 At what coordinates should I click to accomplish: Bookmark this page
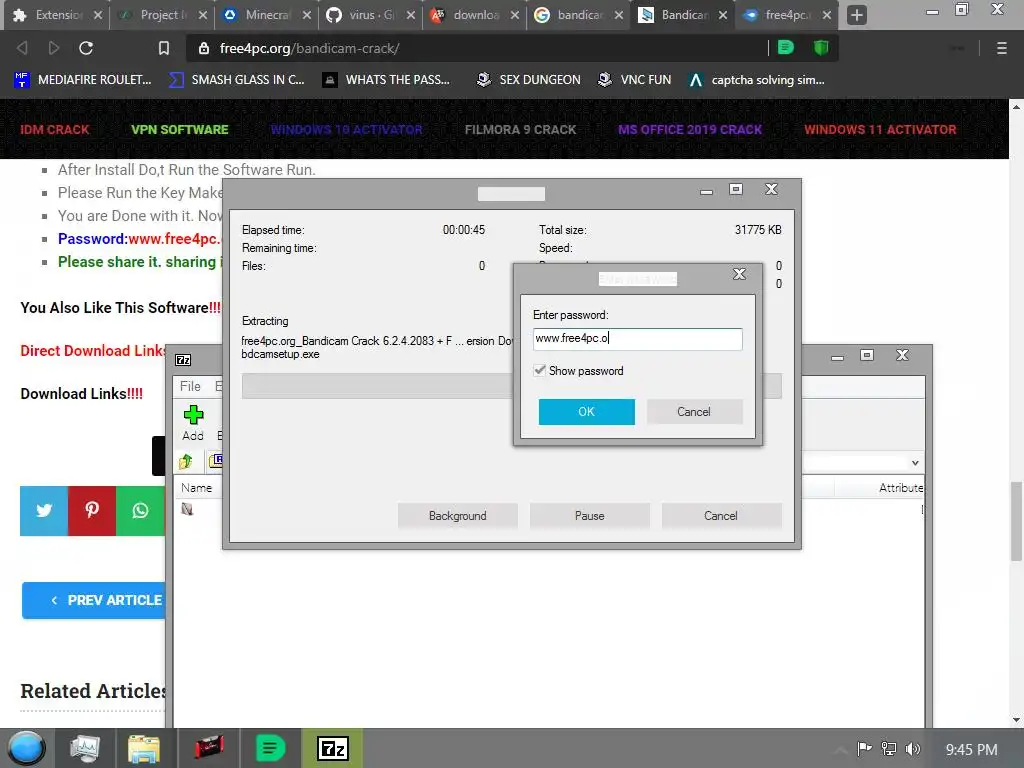click(x=164, y=48)
